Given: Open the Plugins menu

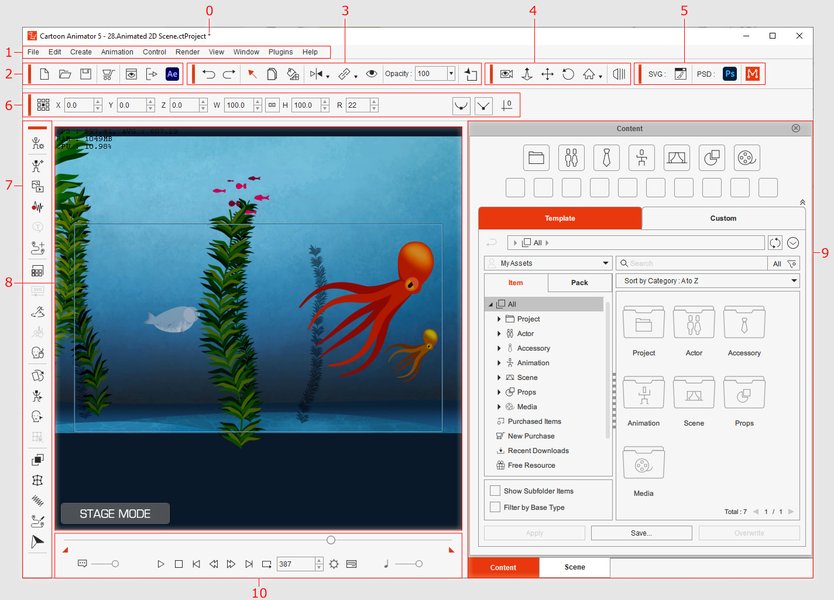Looking at the screenshot, I should (x=280, y=52).
